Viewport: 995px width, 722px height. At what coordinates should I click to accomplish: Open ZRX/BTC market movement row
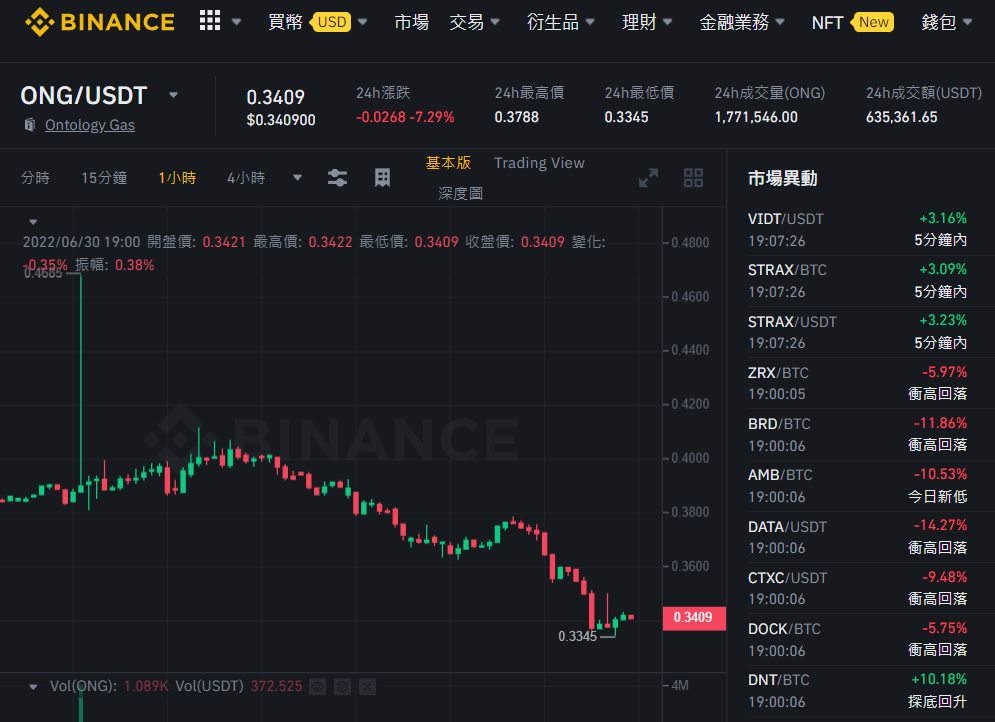[x=857, y=383]
